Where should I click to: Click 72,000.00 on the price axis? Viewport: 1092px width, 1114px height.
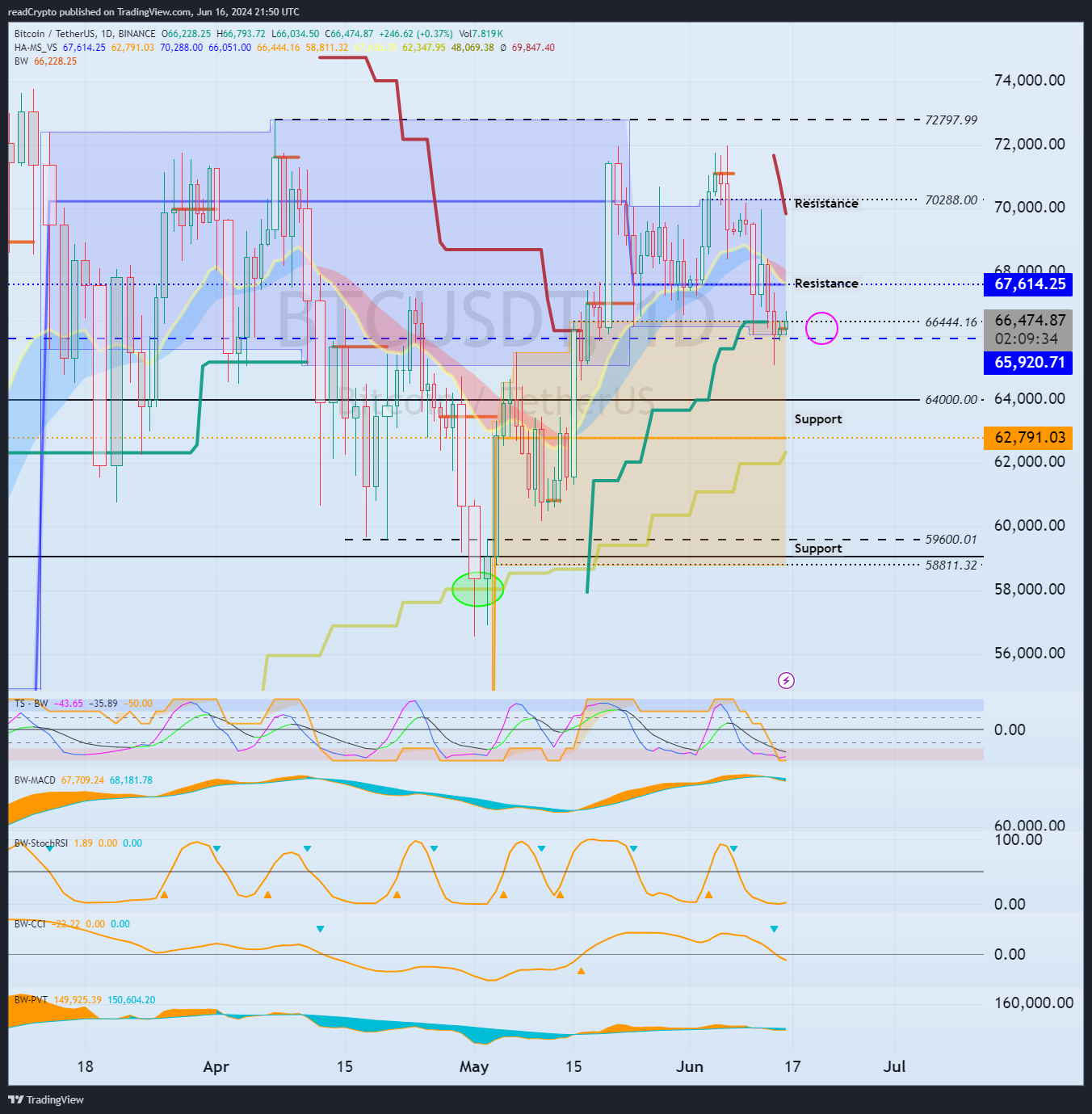pos(1029,144)
